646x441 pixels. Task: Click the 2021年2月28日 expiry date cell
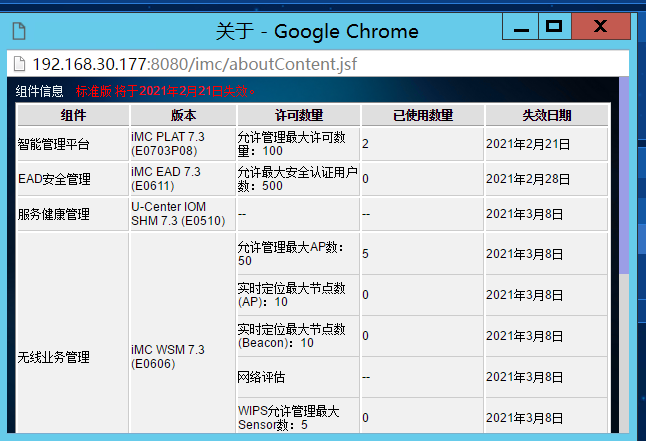(547, 179)
